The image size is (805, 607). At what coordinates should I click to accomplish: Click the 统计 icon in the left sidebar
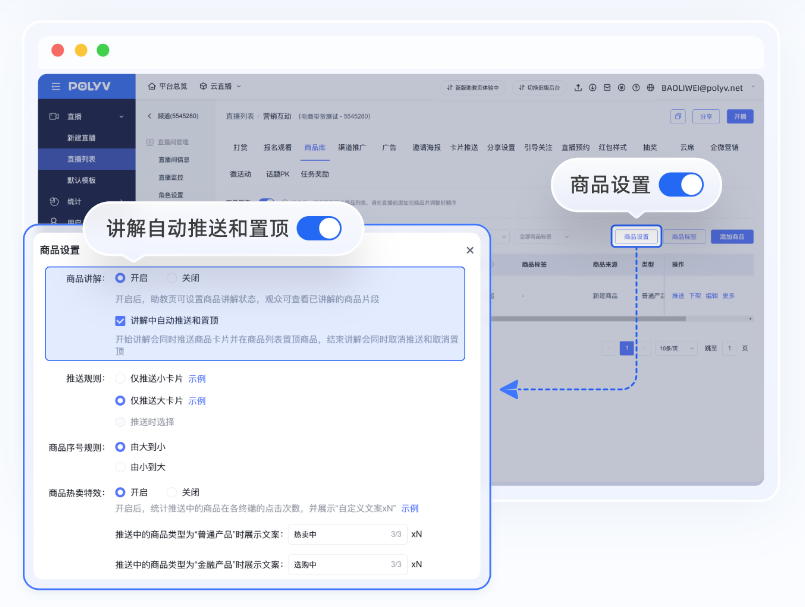pos(55,201)
